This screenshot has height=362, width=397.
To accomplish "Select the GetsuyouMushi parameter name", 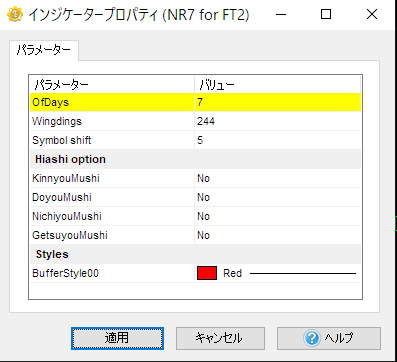I will (x=70, y=235).
